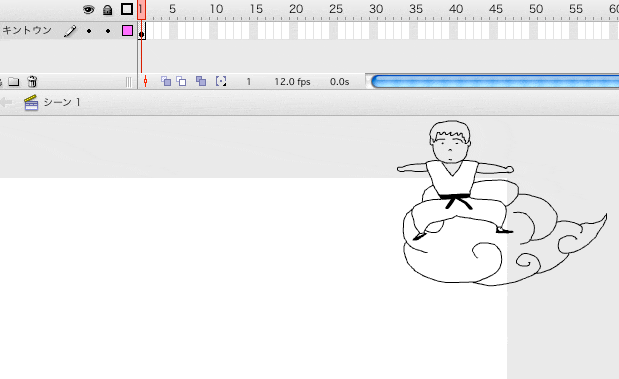Select the キントウン layer name
Image resolution: width=619 pixels, height=379 pixels.
coord(27,30)
